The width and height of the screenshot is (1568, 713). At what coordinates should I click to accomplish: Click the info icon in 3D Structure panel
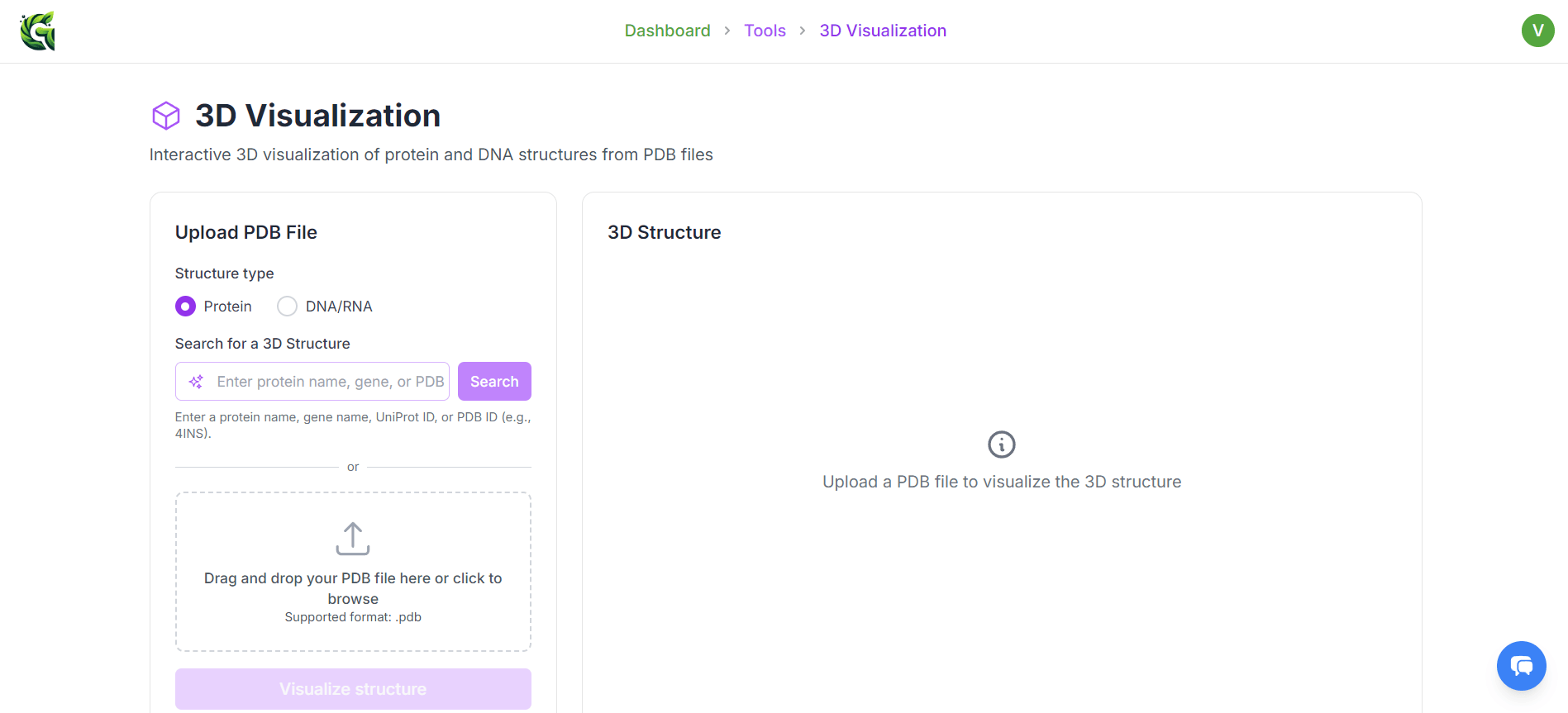click(1001, 444)
